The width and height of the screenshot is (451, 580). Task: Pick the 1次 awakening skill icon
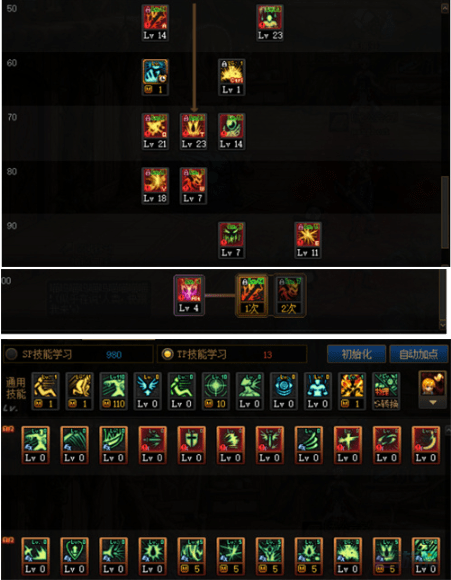(252, 295)
